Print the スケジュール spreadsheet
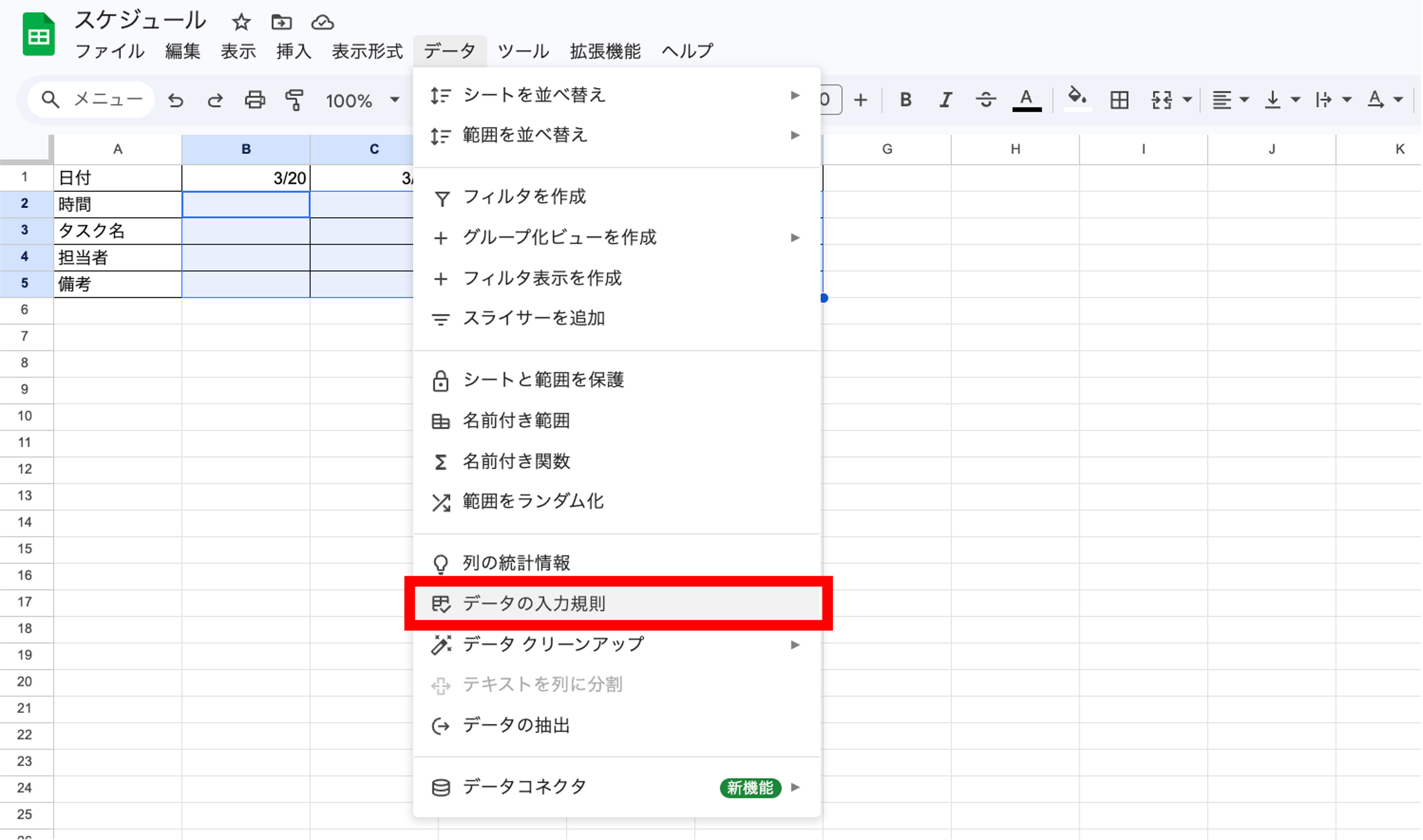1423x840 pixels. pos(255,100)
